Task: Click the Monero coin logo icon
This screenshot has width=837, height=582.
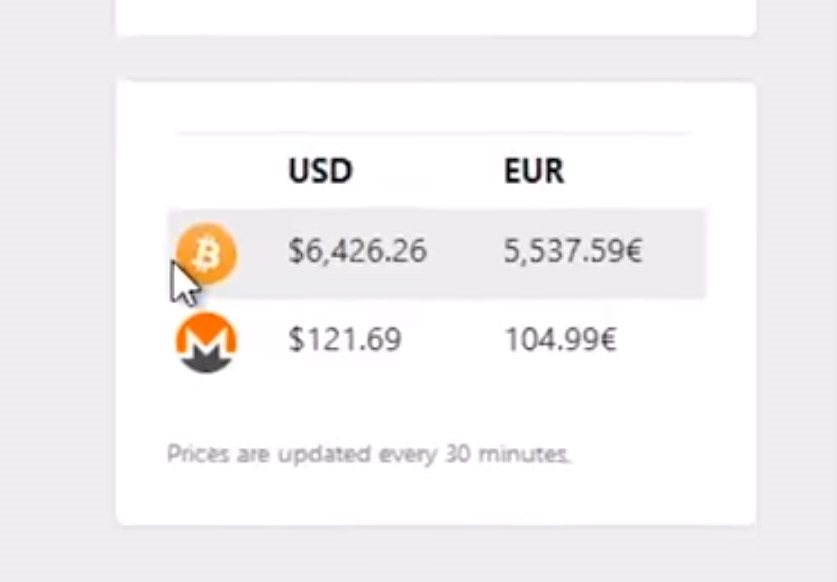Action: [x=207, y=342]
